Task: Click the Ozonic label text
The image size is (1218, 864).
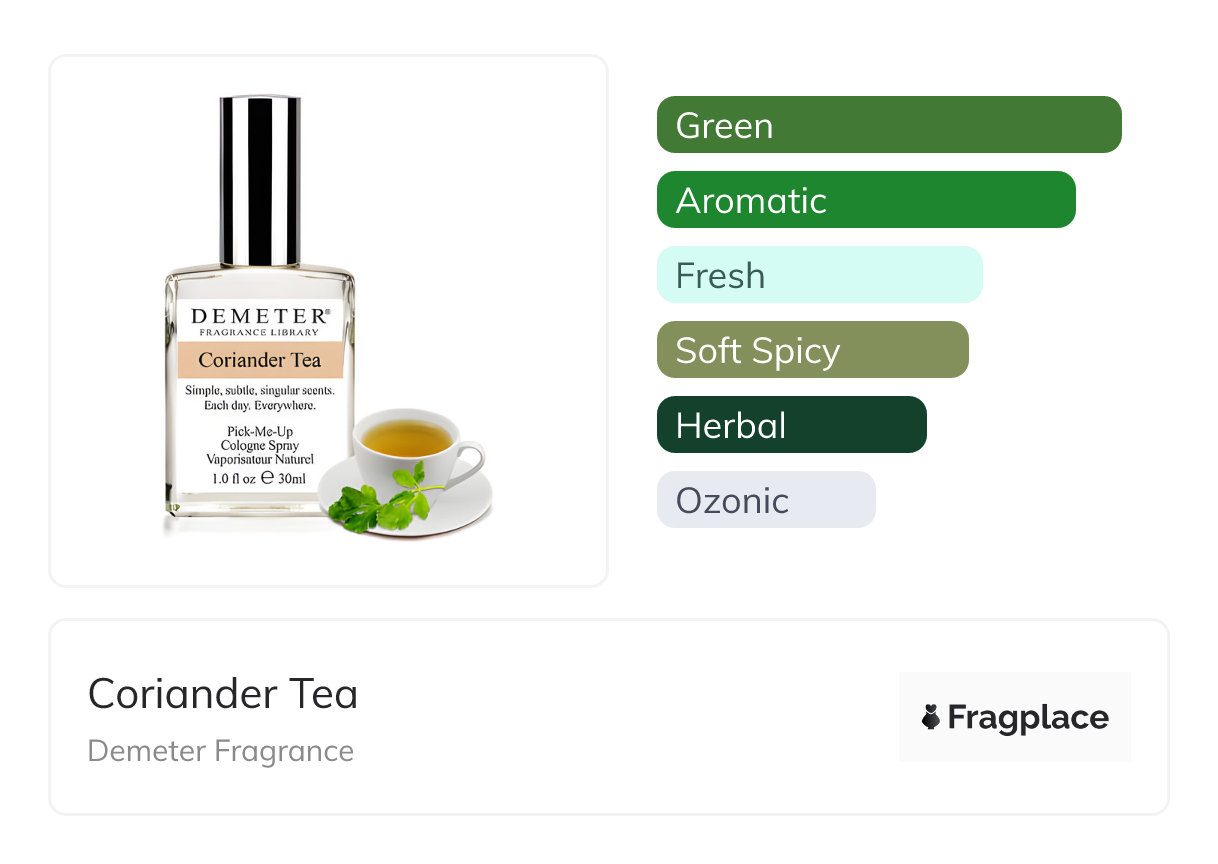Action: pos(732,501)
